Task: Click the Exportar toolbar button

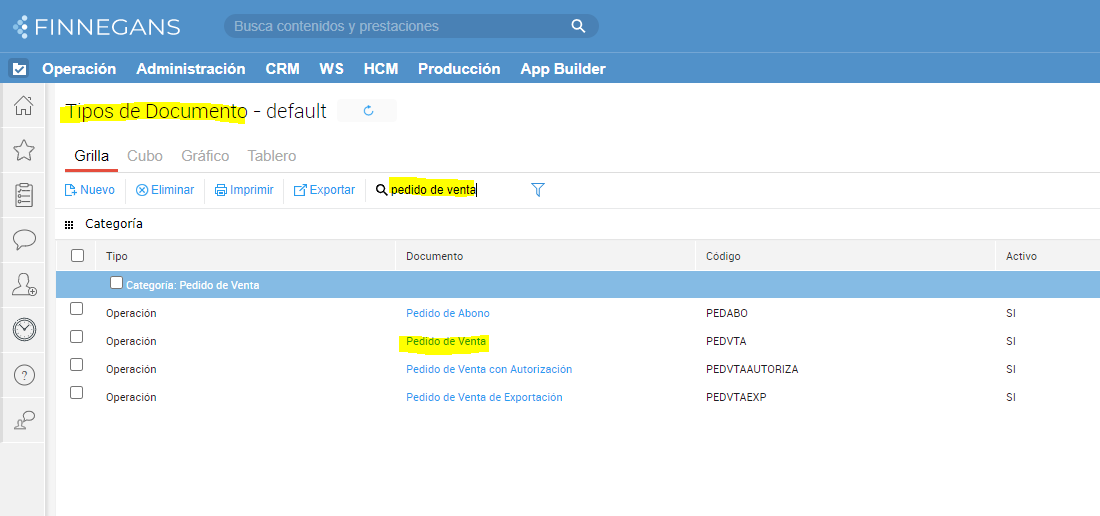Action: pyautogui.click(x=324, y=190)
